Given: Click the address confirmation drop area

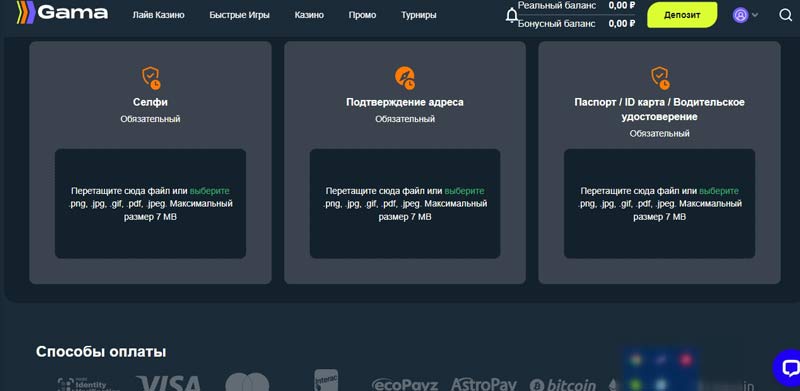Looking at the screenshot, I should 405,204.
